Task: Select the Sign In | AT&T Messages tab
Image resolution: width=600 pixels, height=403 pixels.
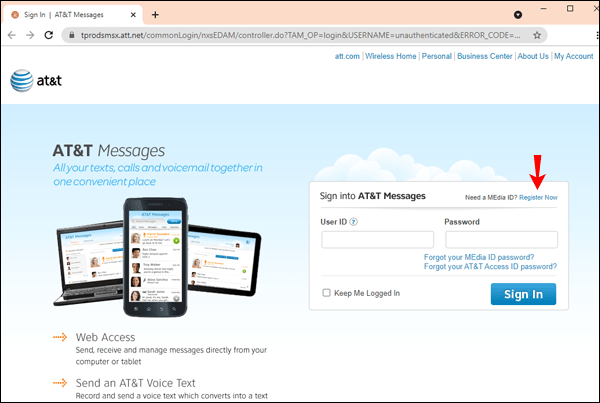Action: (73, 15)
